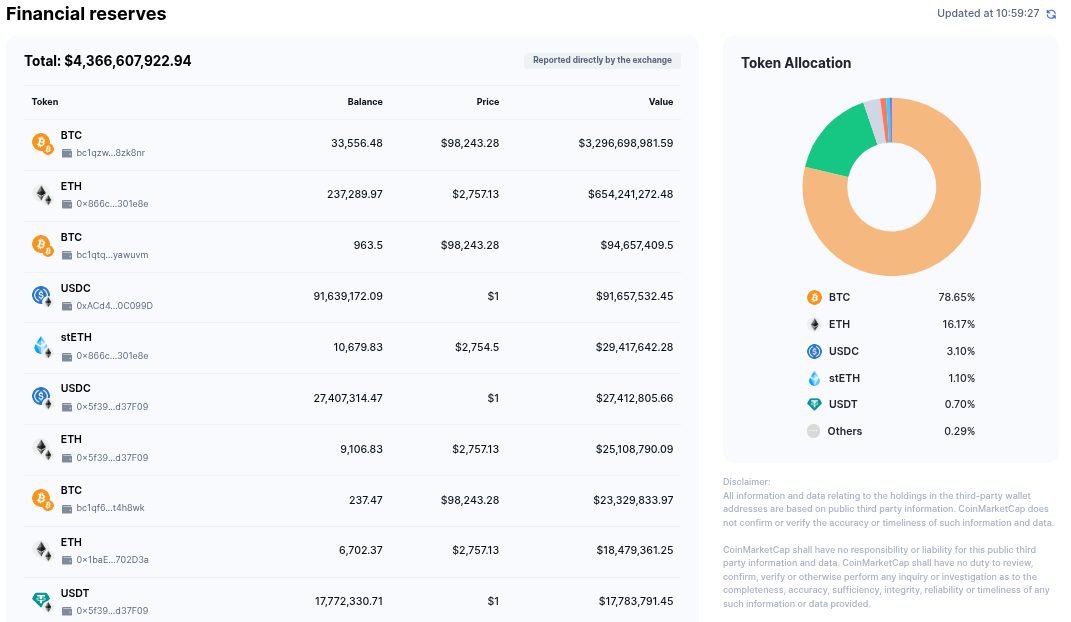Click wallet icon next to bc1qtq...yawuvm
This screenshot has width=1071, height=622.
(67, 255)
